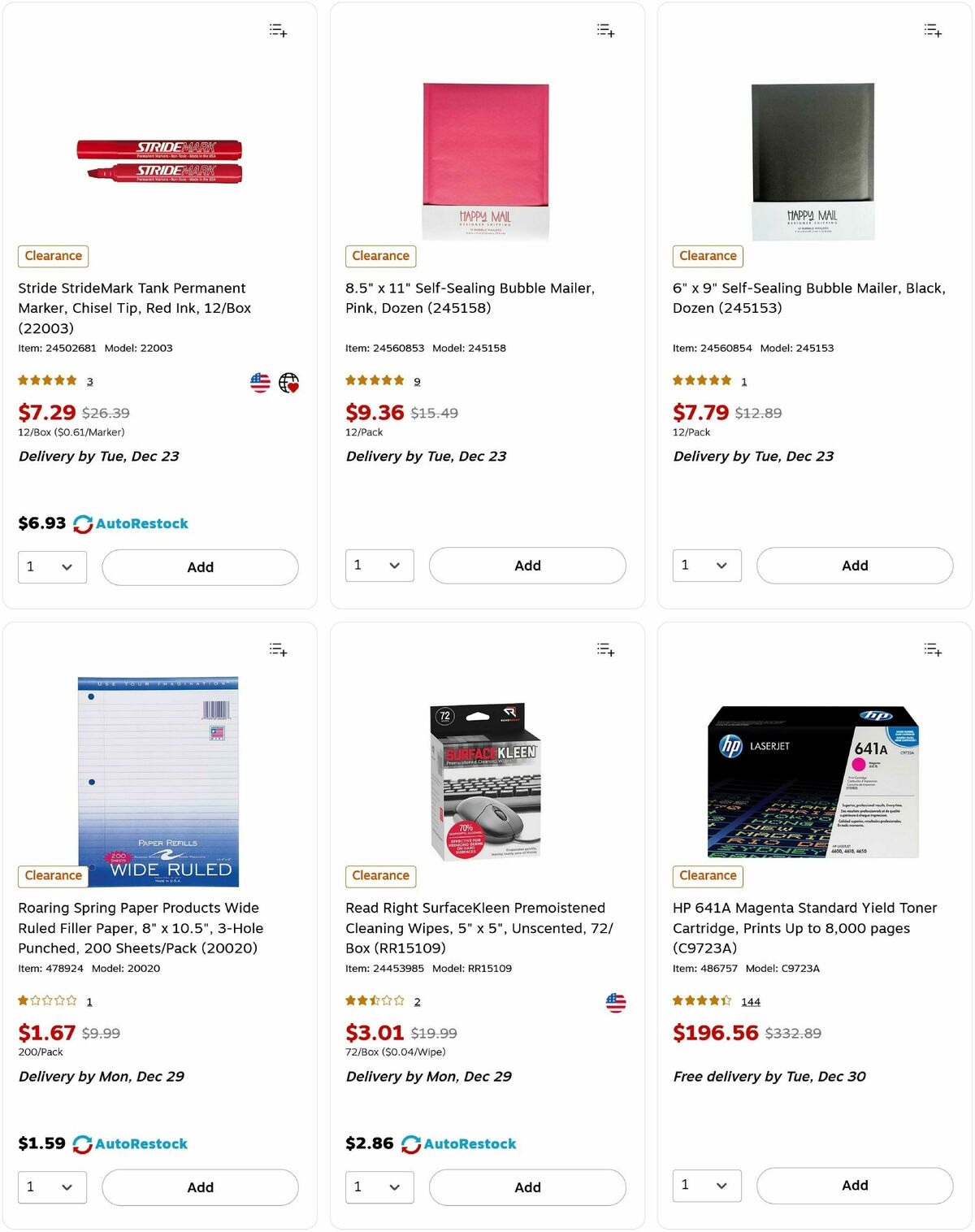Click the USA flag icon on the SurfaceKleen wipes card
Screen dimensions: 975x1232
617,1002
